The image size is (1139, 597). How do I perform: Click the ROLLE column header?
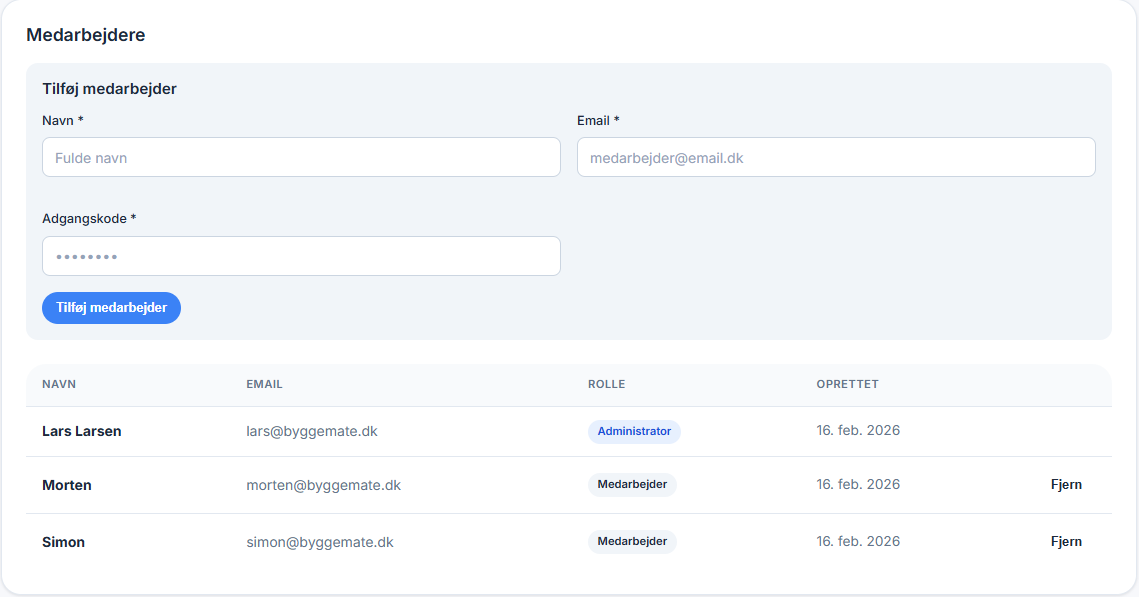(606, 385)
